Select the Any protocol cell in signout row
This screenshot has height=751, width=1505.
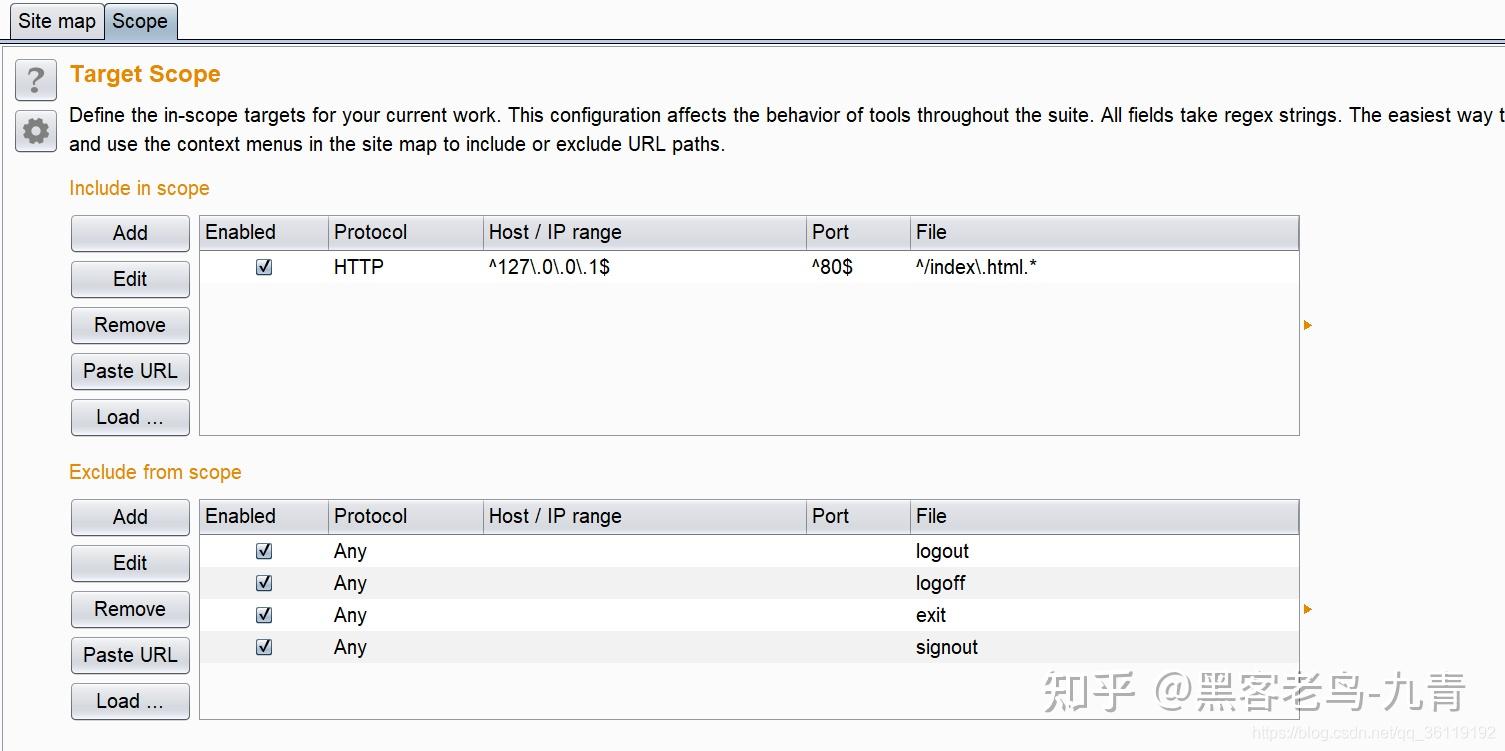(406, 647)
